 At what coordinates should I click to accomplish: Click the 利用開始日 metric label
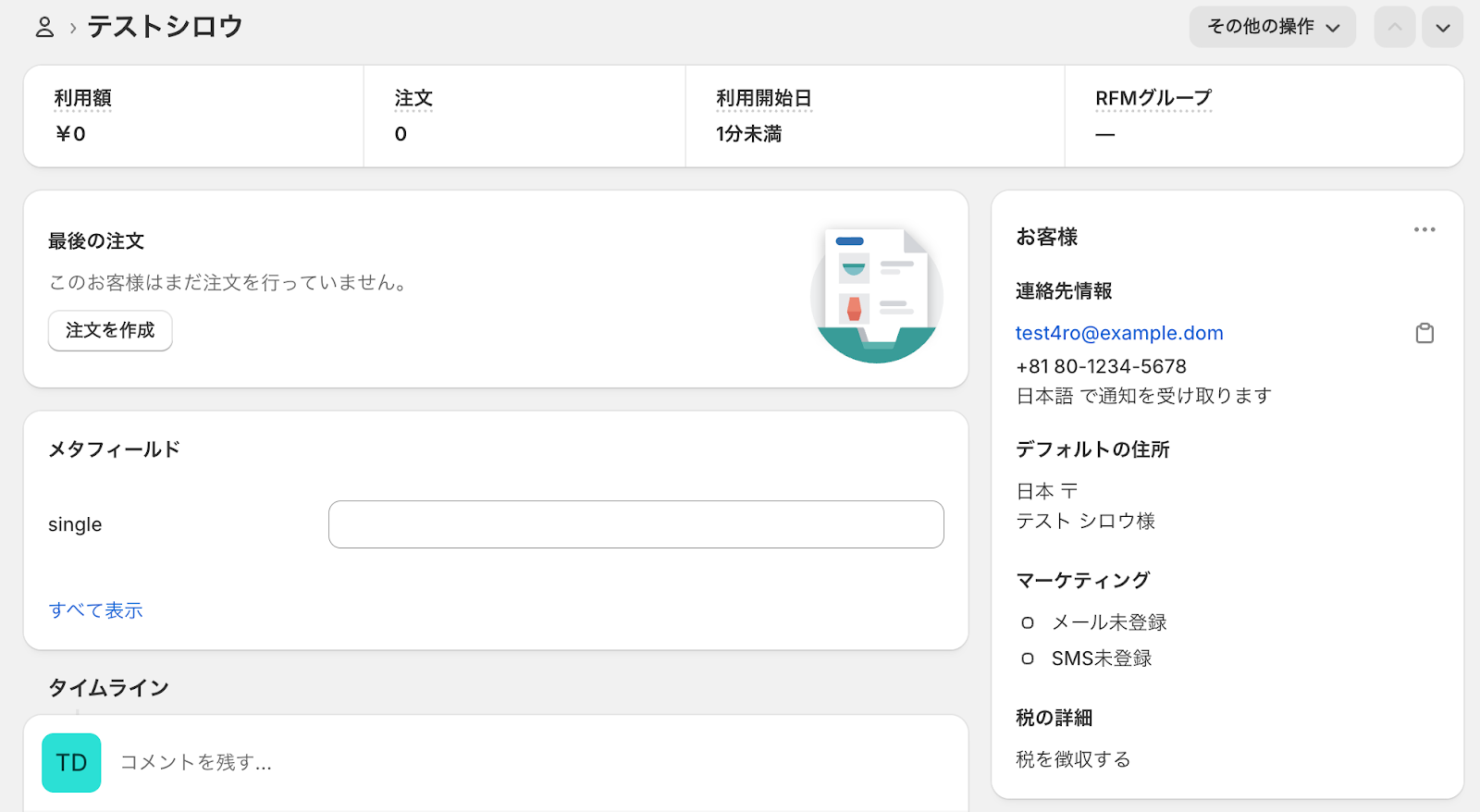click(x=764, y=98)
